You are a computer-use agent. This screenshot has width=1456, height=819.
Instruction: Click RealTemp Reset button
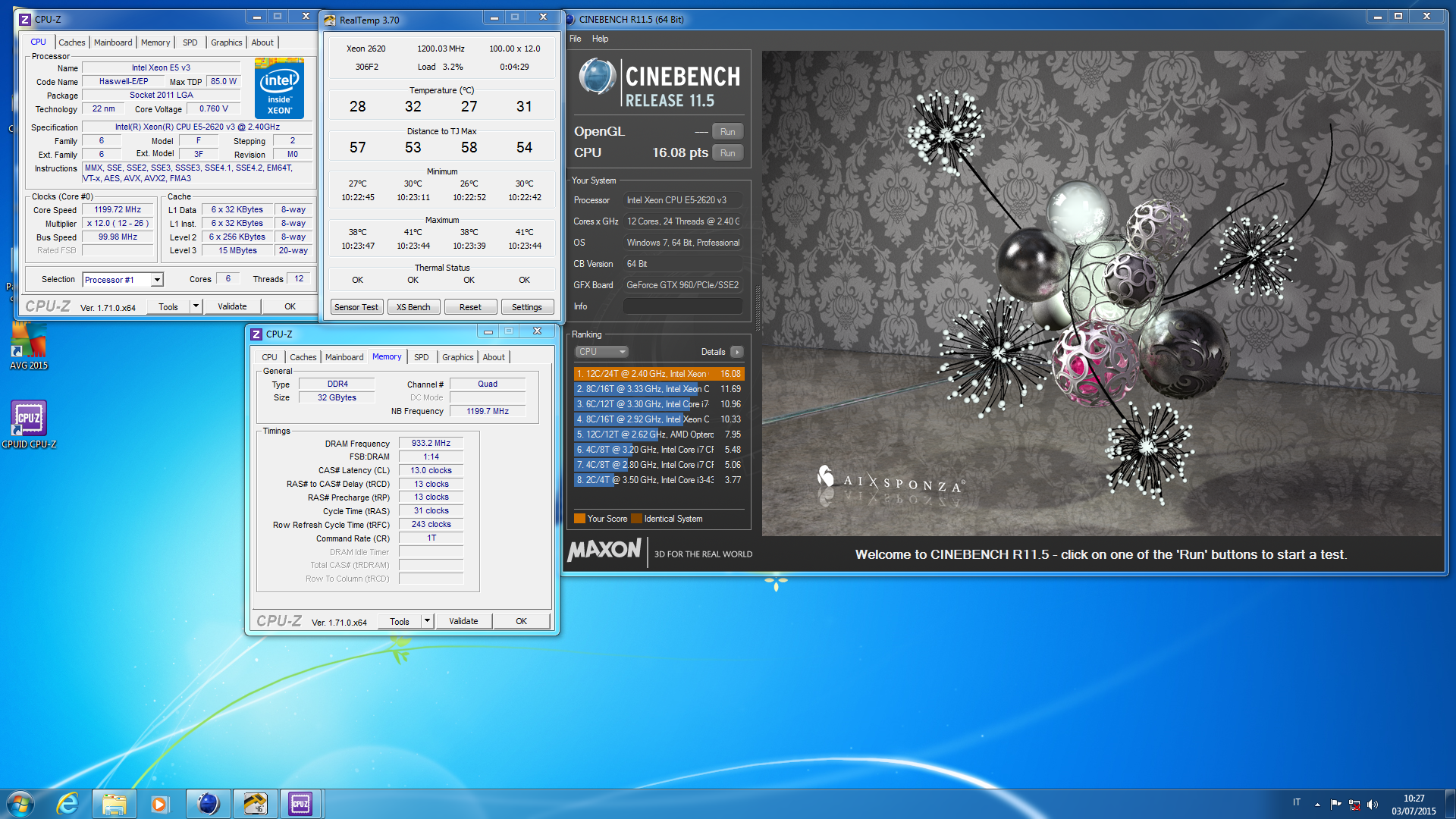470,307
